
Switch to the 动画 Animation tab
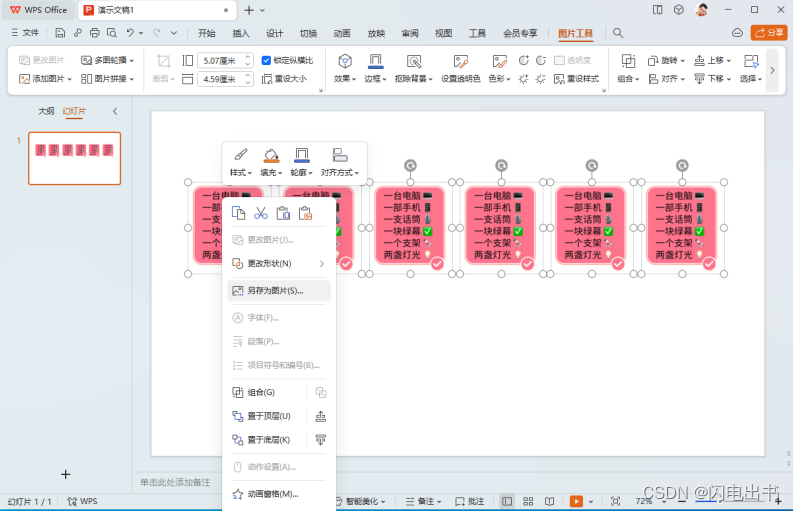click(342, 33)
